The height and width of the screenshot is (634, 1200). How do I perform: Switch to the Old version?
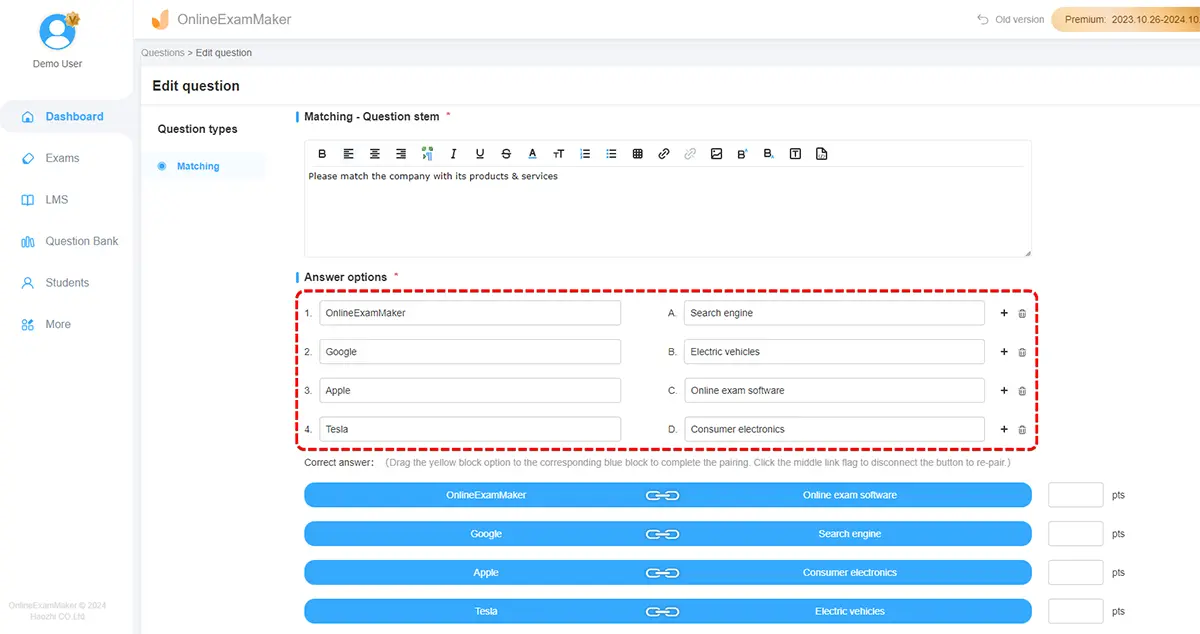[1010, 19]
